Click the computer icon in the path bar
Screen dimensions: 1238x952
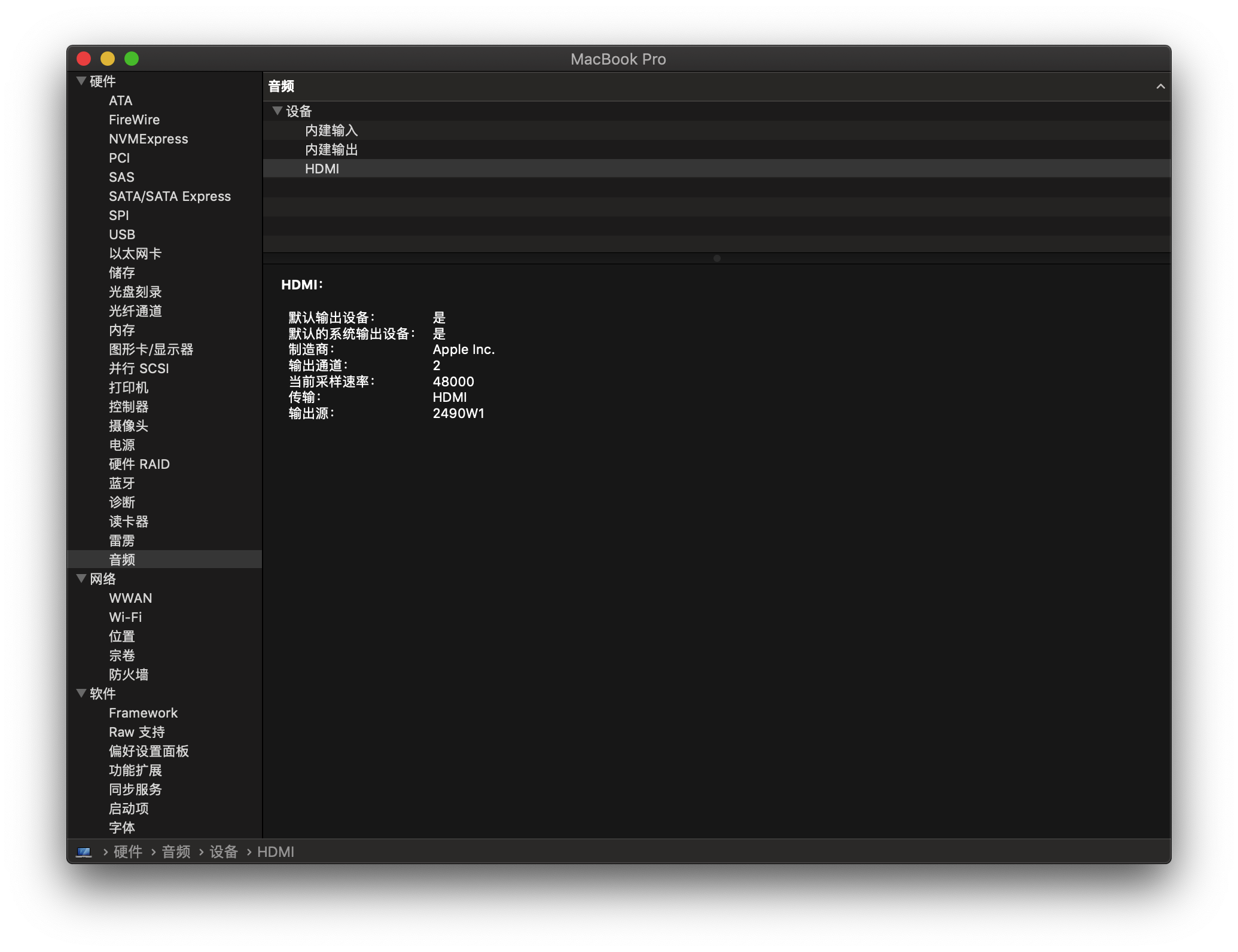coord(84,852)
